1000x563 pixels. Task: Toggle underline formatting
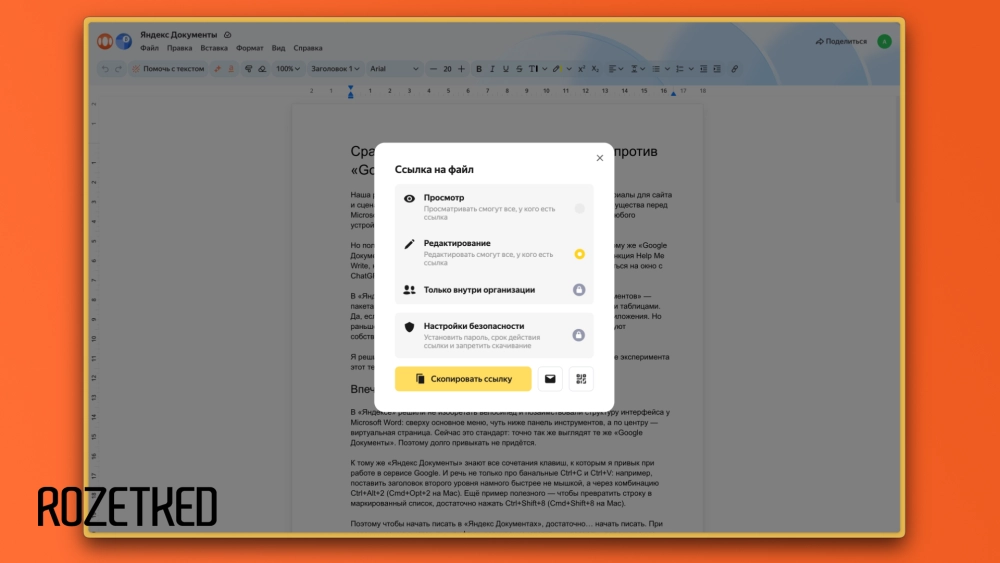(506, 69)
